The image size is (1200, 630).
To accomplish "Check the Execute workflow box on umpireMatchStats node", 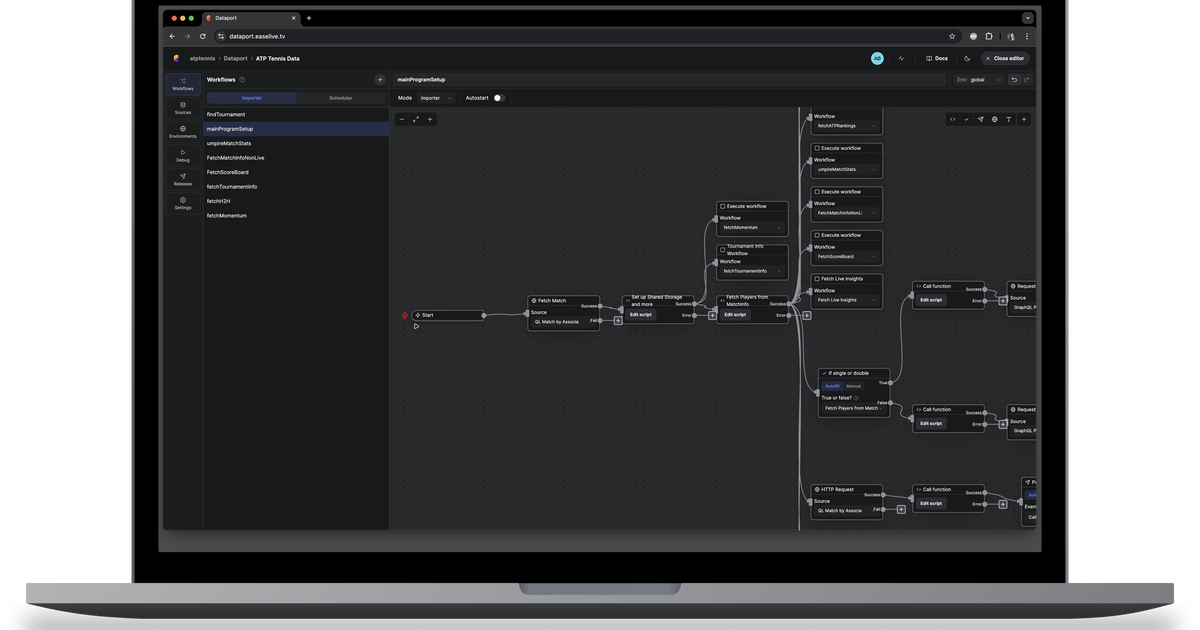I will 818,147.
